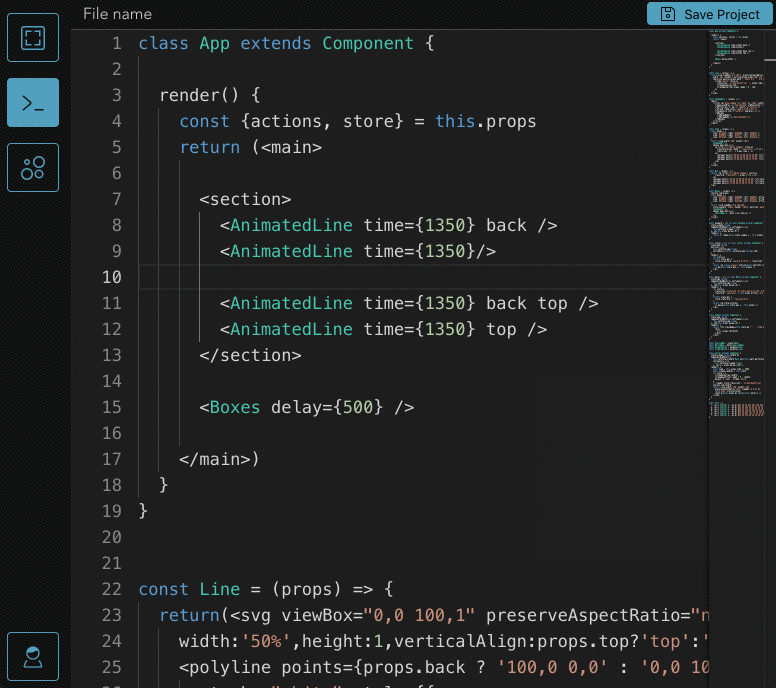776x688 pixels.
Task: Click the minimap scroll position marker
Action: click(x=770, y=60)
